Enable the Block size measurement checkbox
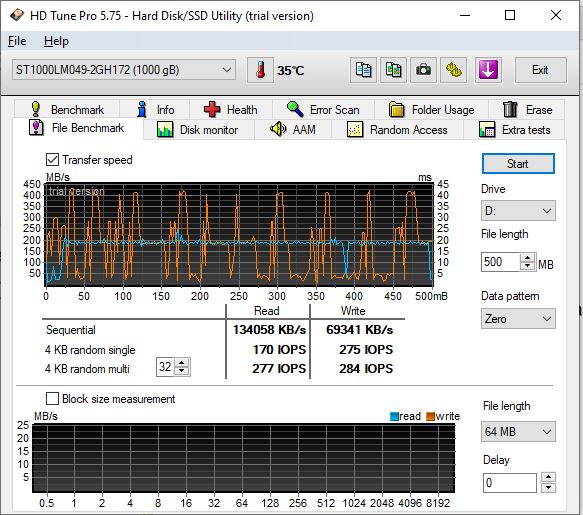The width and height of the screenshot is (583, 515). click(x=52, y=399)
